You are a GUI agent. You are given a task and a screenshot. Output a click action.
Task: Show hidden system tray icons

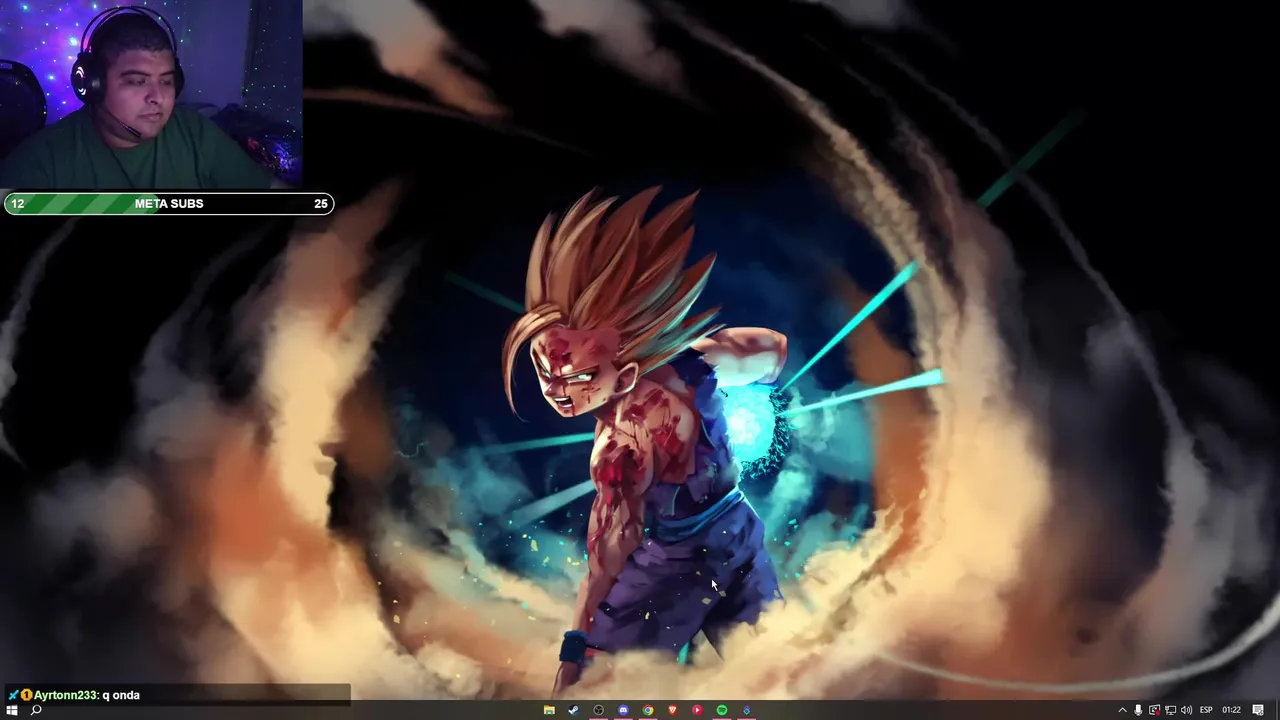click(x=1122, y=710)
